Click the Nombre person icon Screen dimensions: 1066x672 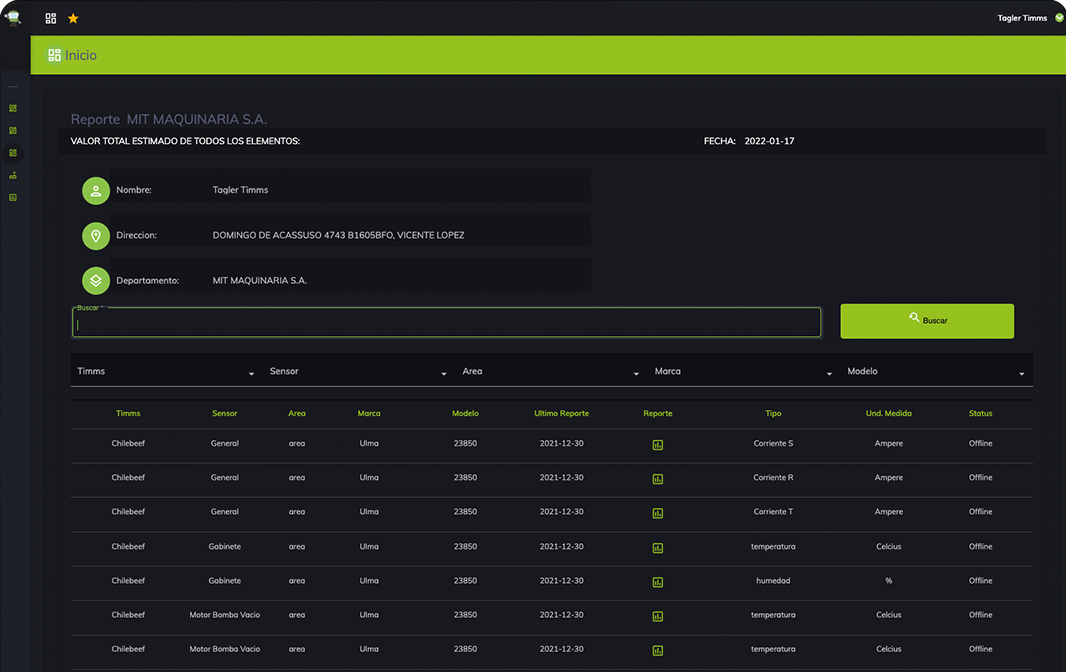[x=96, y=190]
